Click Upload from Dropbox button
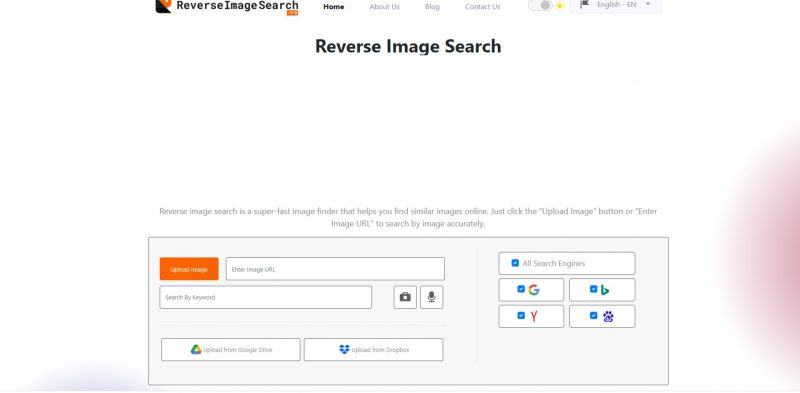The image size is (800, 393). click(x=373, y=350)
